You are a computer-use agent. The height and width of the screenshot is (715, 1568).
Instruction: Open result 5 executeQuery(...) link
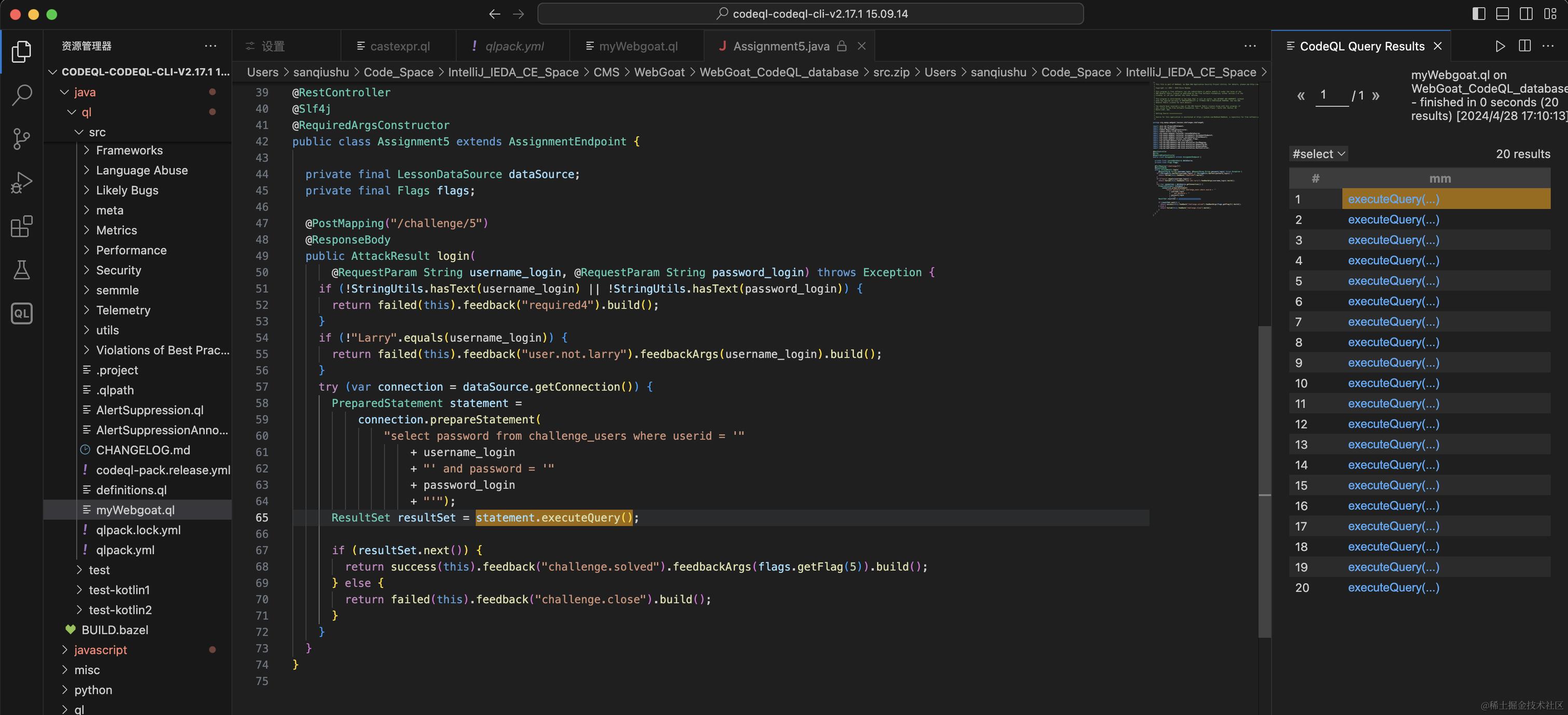[1393, 281]
